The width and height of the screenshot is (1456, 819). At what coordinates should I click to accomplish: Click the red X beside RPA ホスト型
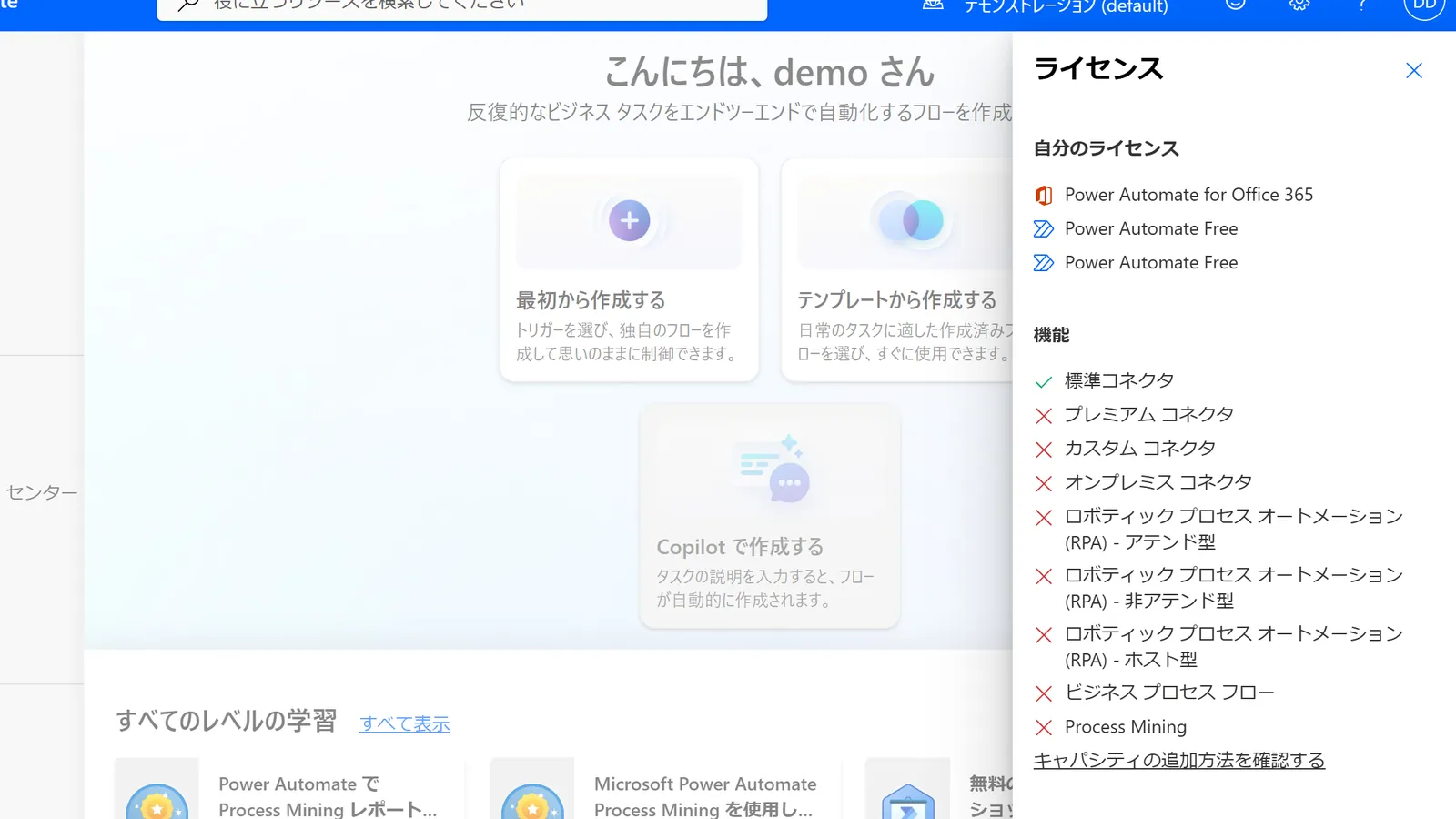[1044, 635]
